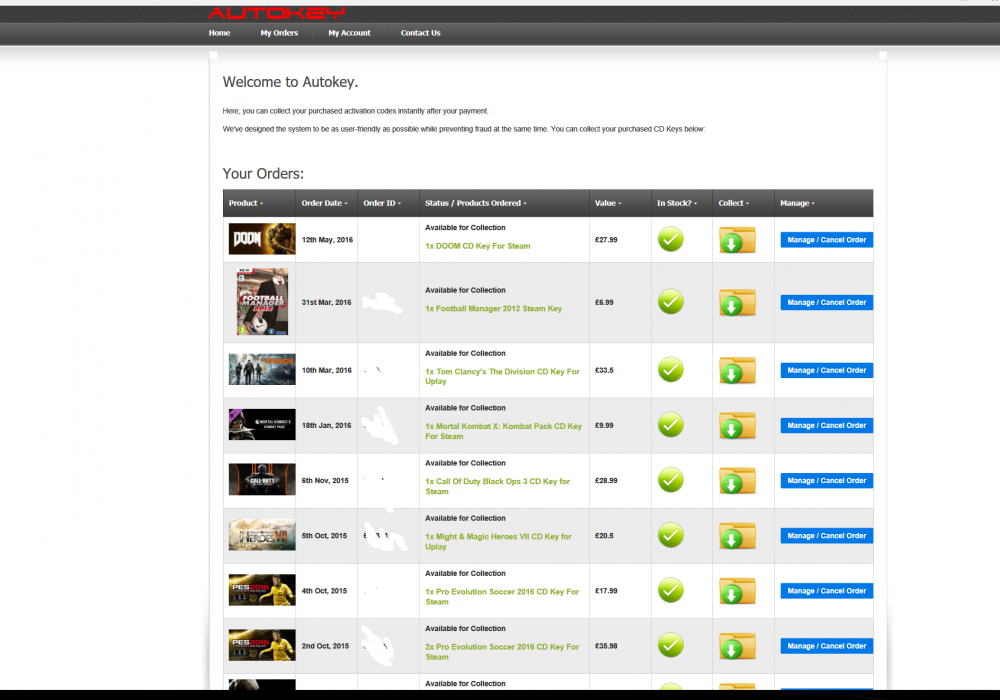
Task: Collect 1x Pro Evolution Soccer 2016 folder icon
Action: tap(737, 591)
